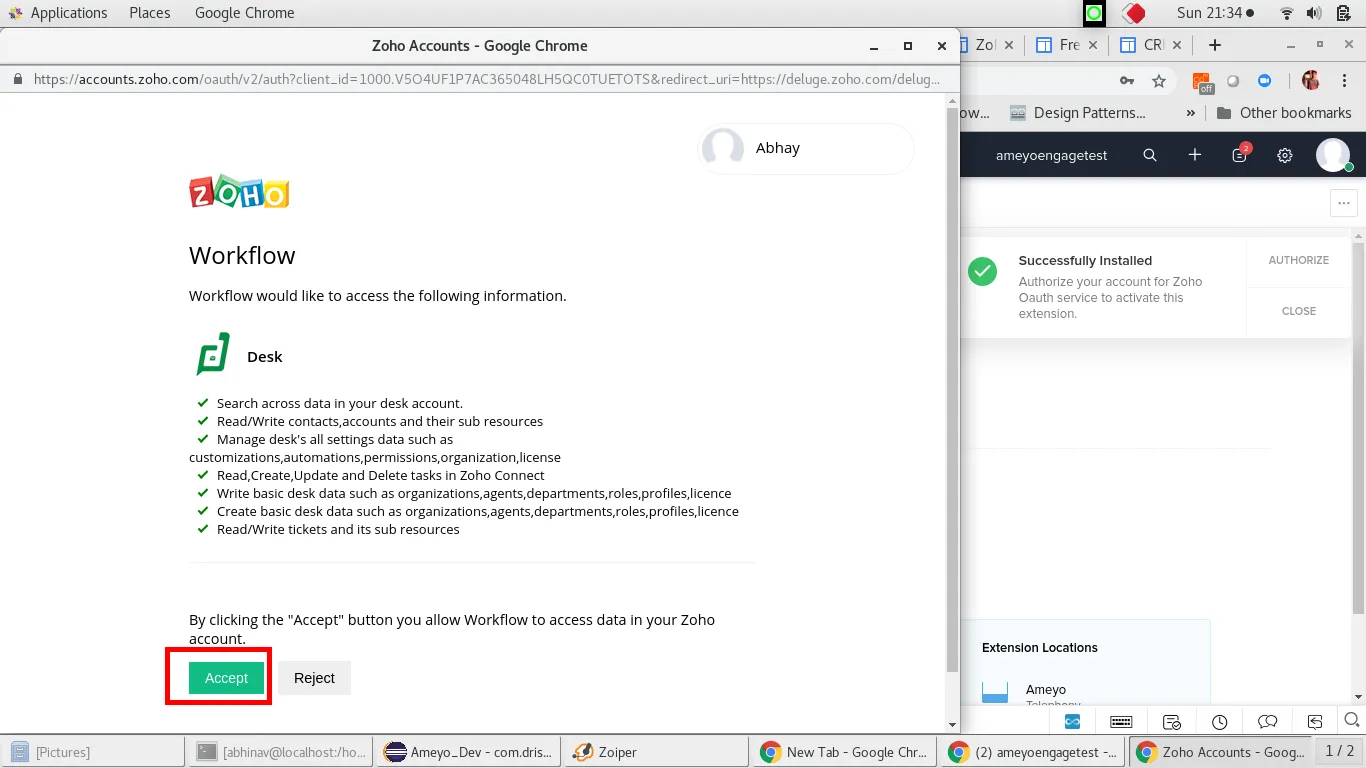
Task: Click the clock history icon in bottom bar
Action: point(1219,721)
